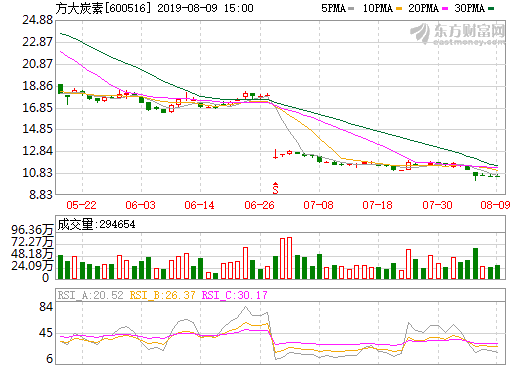Click the 10PMA legend text

point(378,8)
